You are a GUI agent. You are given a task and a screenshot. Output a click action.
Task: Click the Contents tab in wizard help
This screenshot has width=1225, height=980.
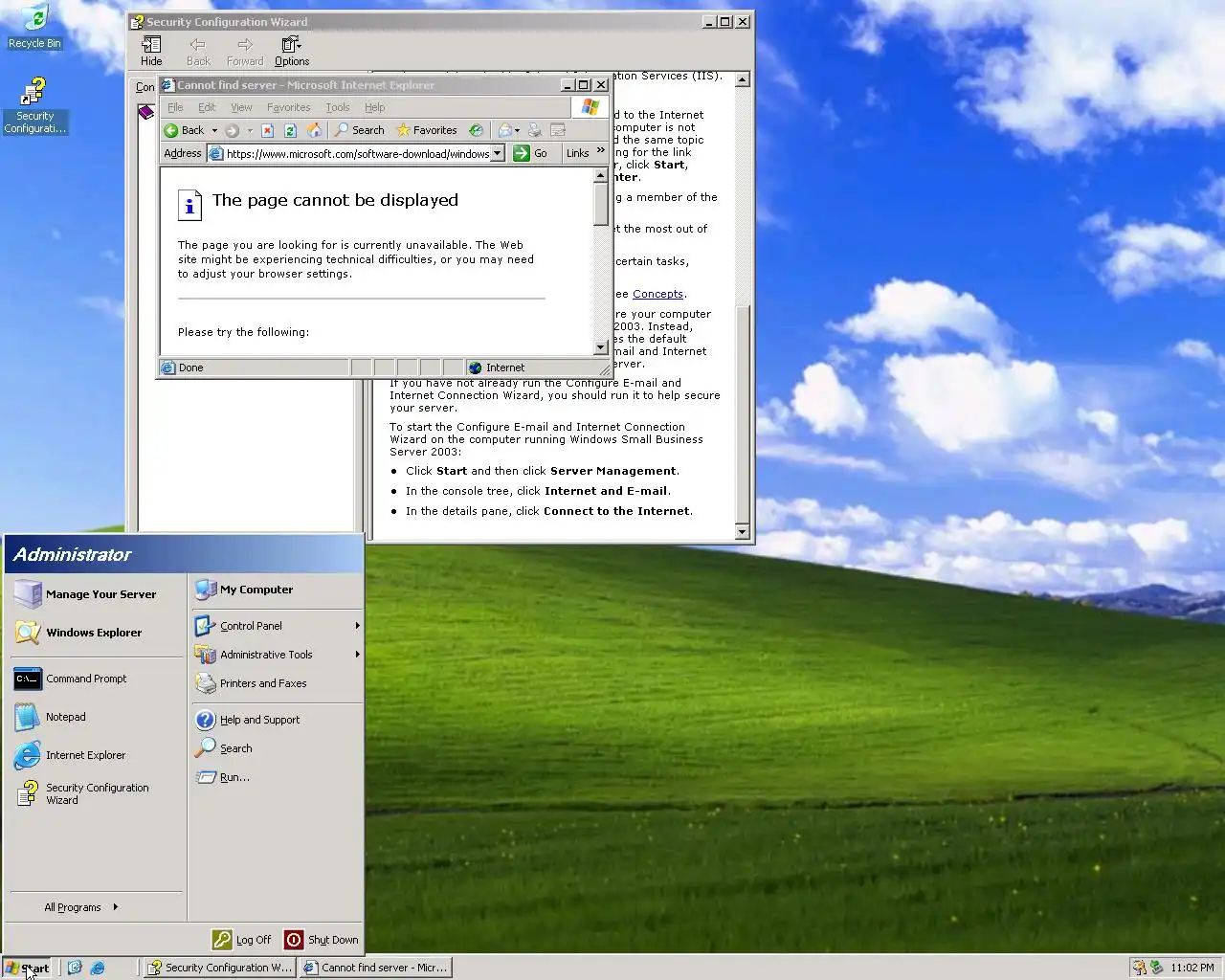[145, 86]
